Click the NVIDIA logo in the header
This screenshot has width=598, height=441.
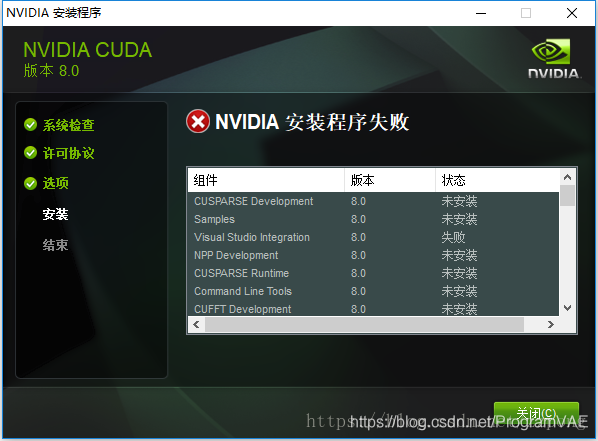click(555, 58)
